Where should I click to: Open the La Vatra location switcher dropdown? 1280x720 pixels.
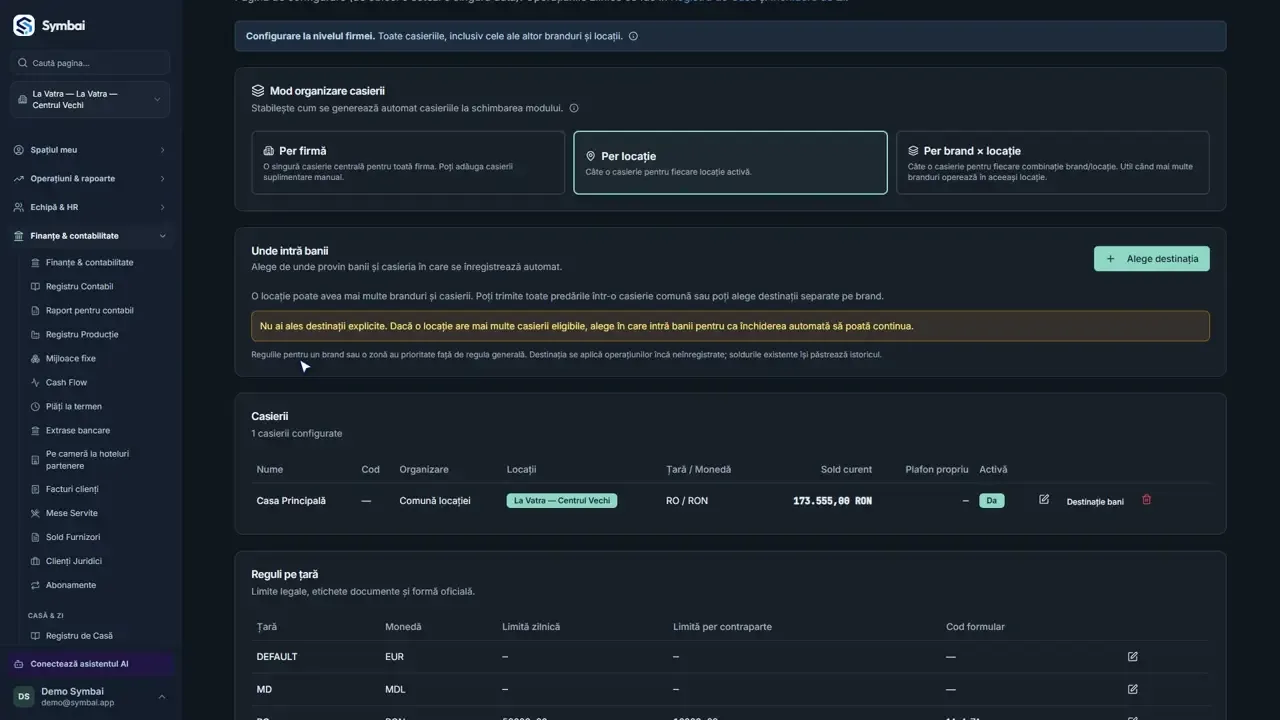[90, 100]
